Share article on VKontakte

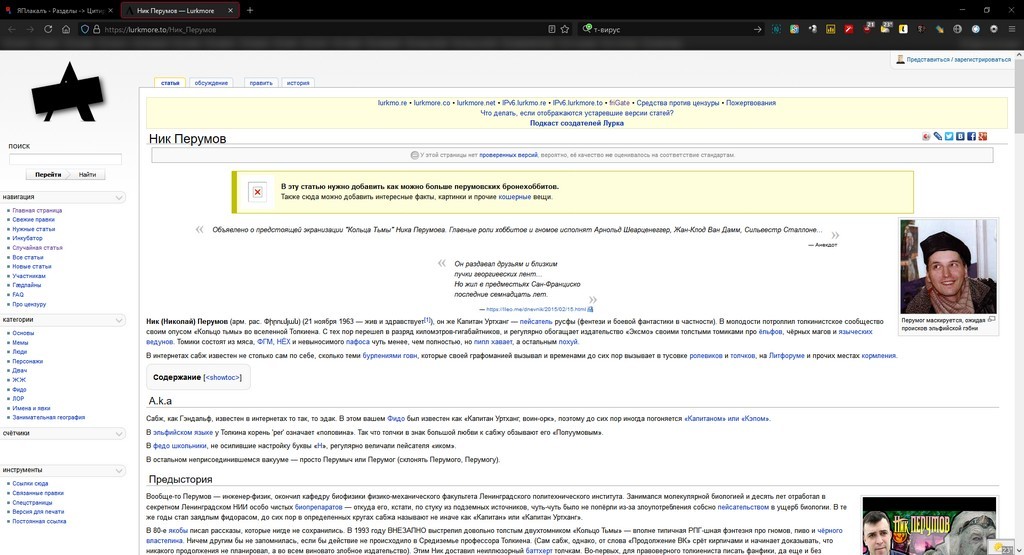[x=960, y=136]
